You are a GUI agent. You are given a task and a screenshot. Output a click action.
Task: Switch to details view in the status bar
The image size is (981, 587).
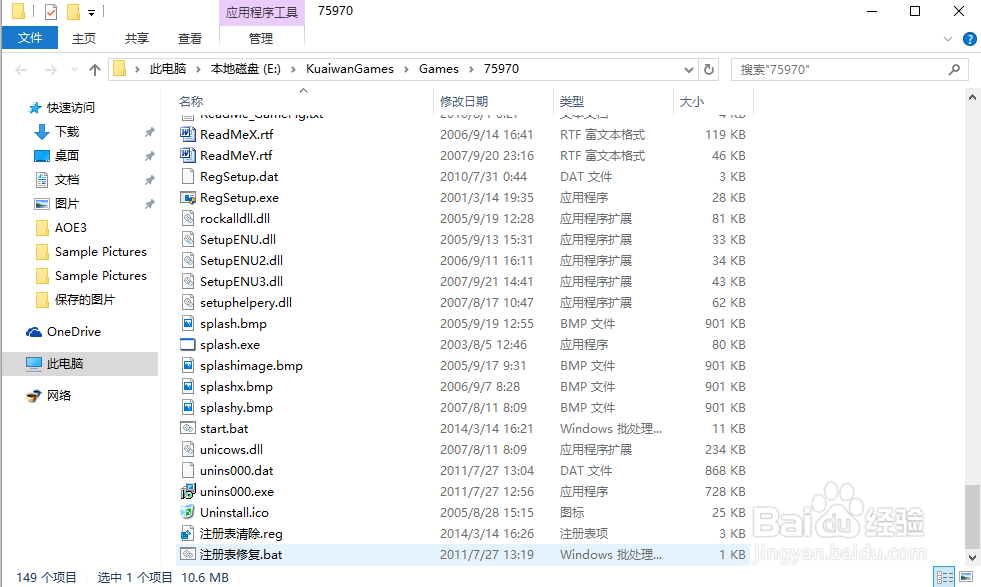(944, 577)
